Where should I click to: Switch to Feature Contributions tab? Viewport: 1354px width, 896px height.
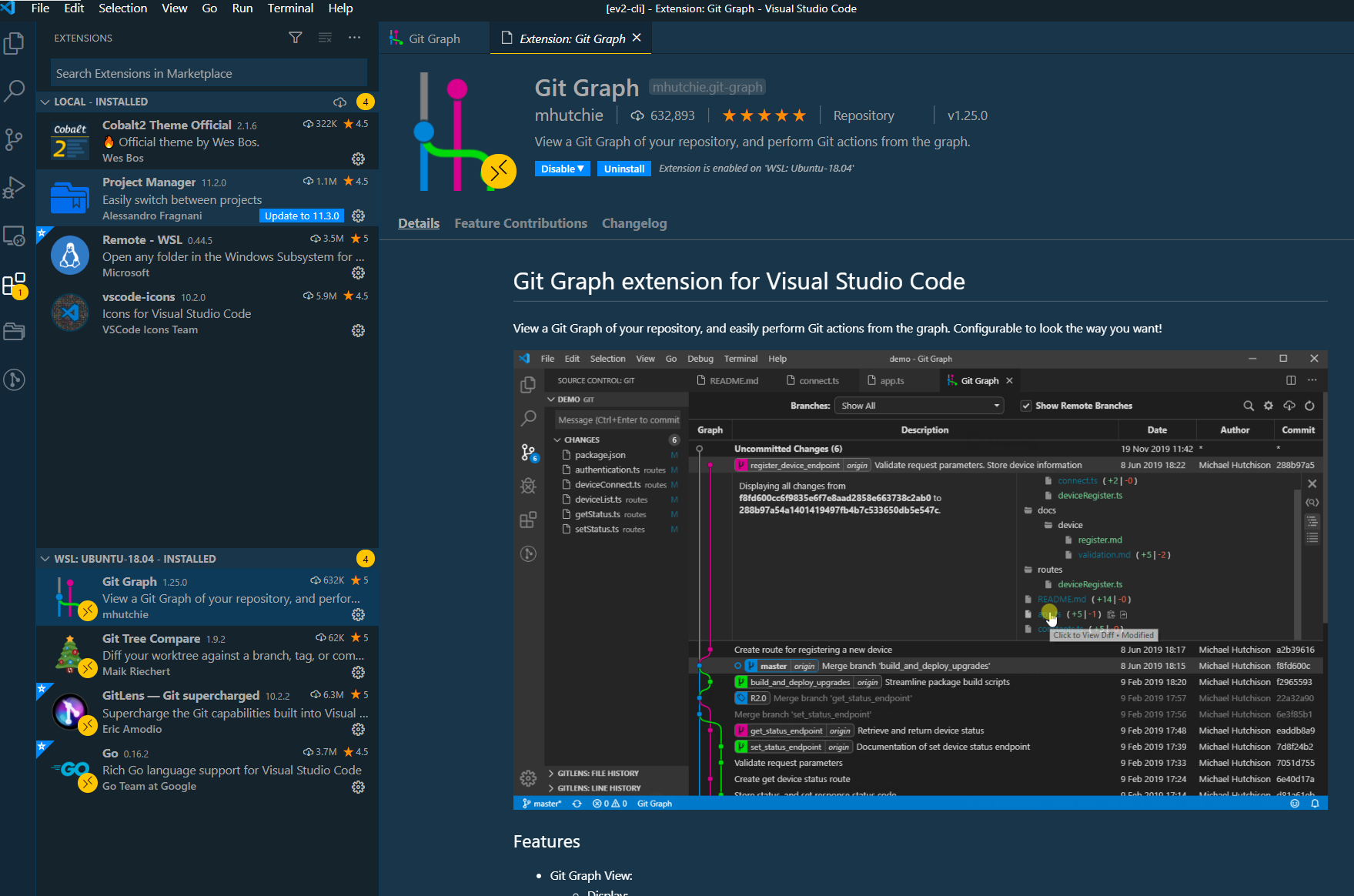(x=520, y=223)
